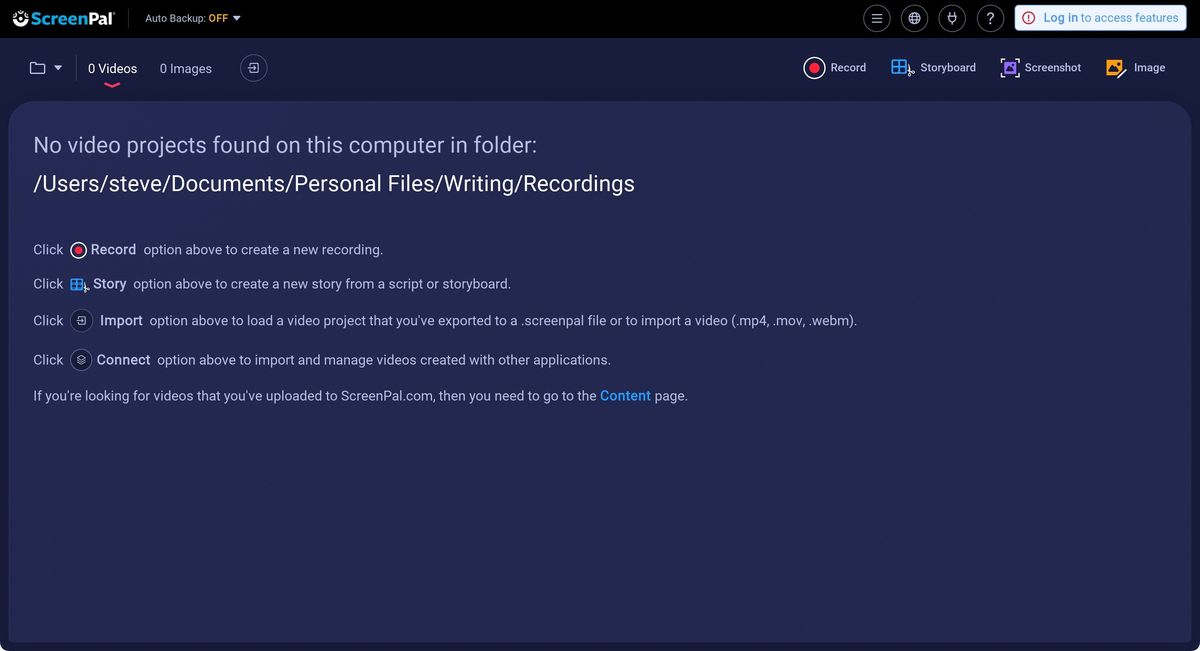Viewport: 1200px width, 651px height.
Task: Change language via the globe icon
Action: [x=914, y=17]
